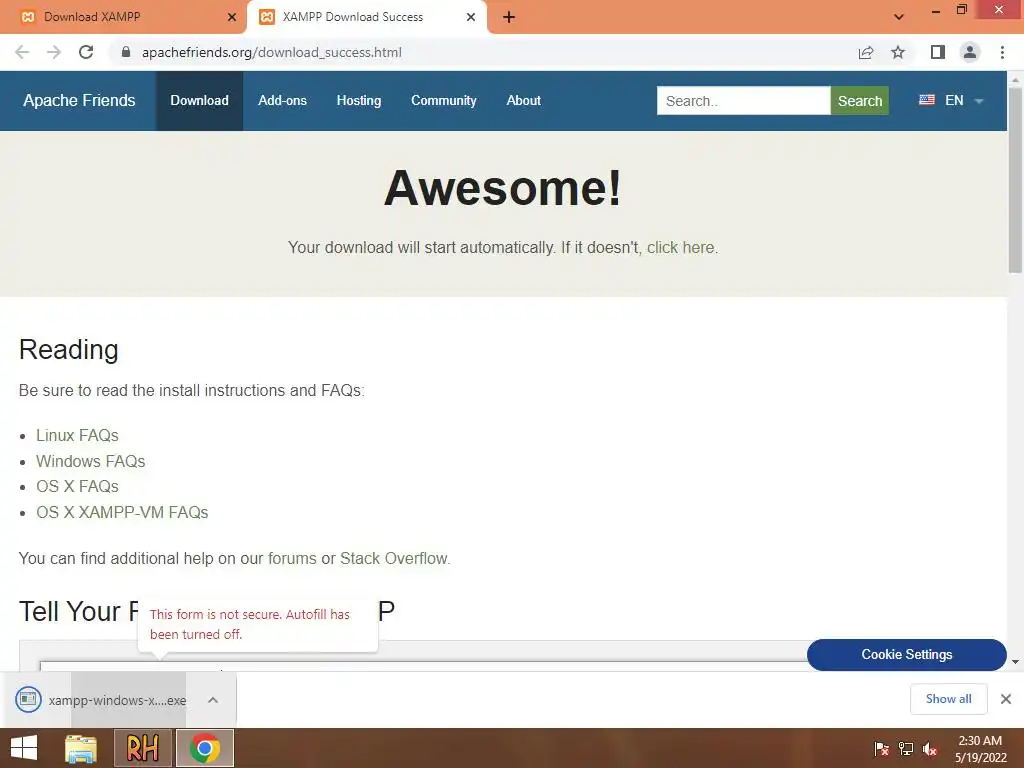Open the Download nav item
1024x768 pixels.
pos(199,101)
